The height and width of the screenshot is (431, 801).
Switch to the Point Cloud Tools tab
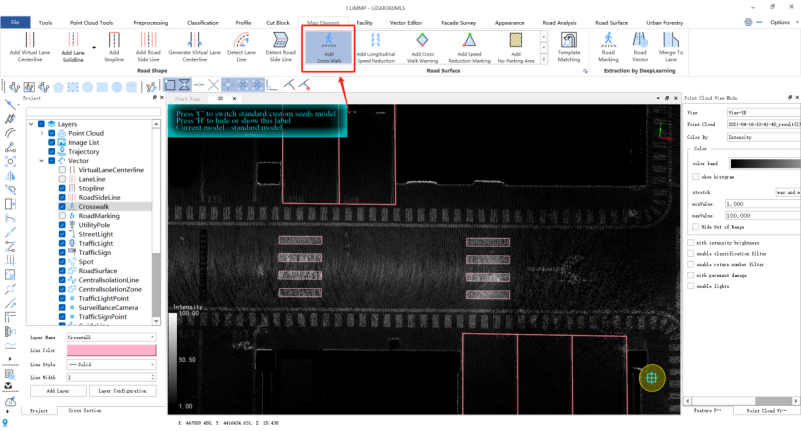point(91,23)
